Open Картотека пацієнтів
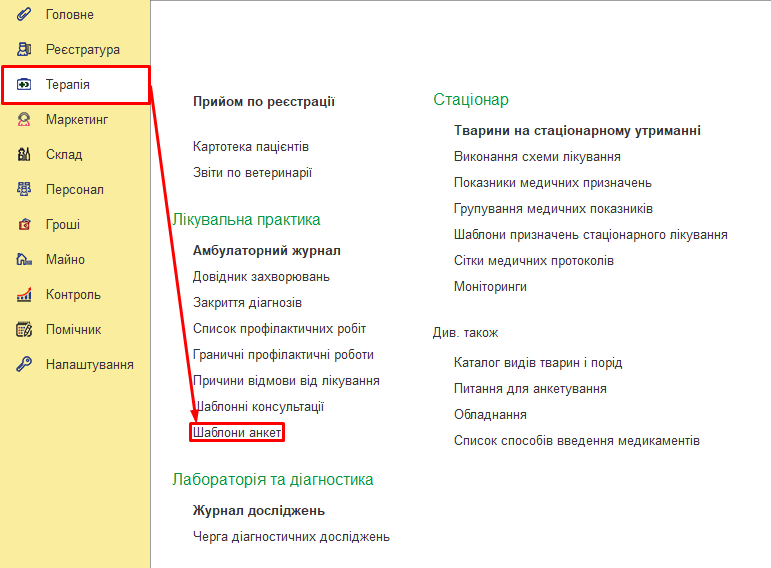 (251, 147)
